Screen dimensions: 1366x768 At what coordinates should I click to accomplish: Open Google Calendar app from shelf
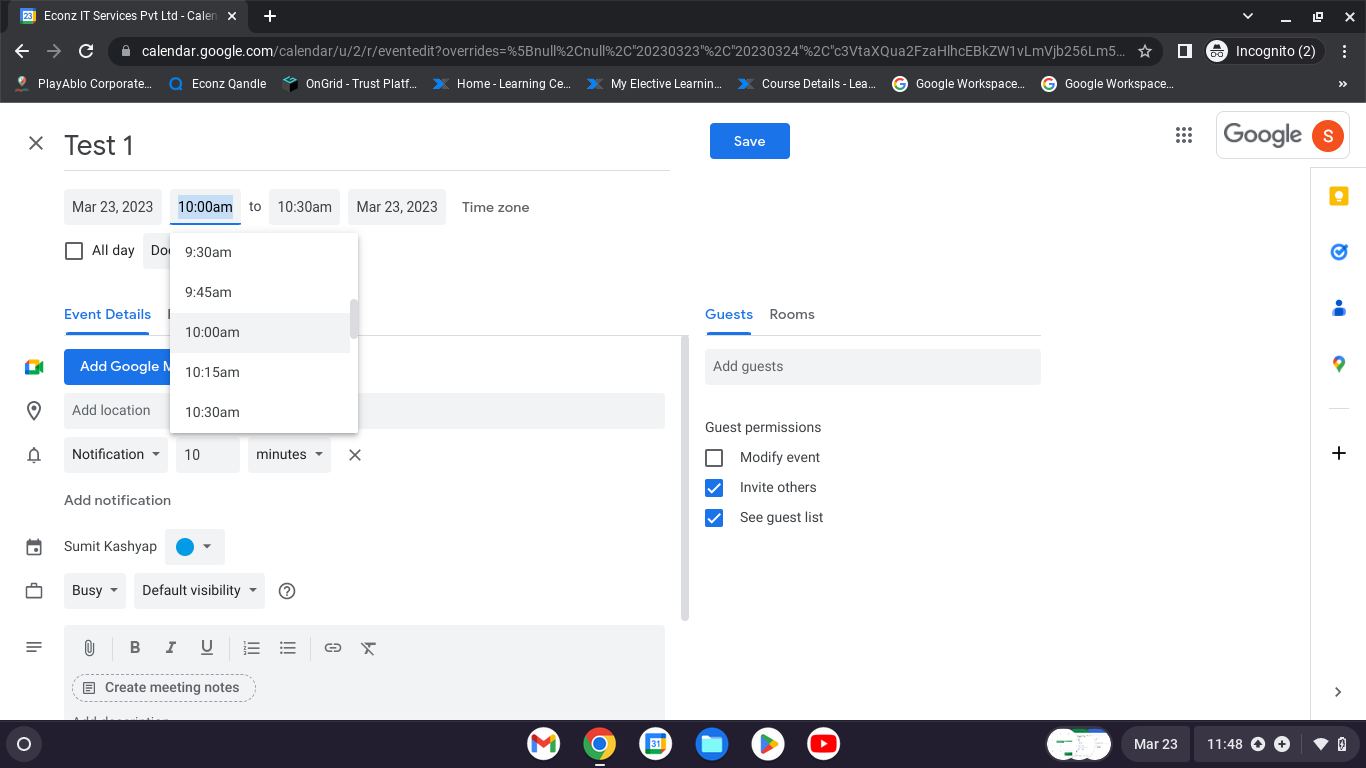pos(656,744)
